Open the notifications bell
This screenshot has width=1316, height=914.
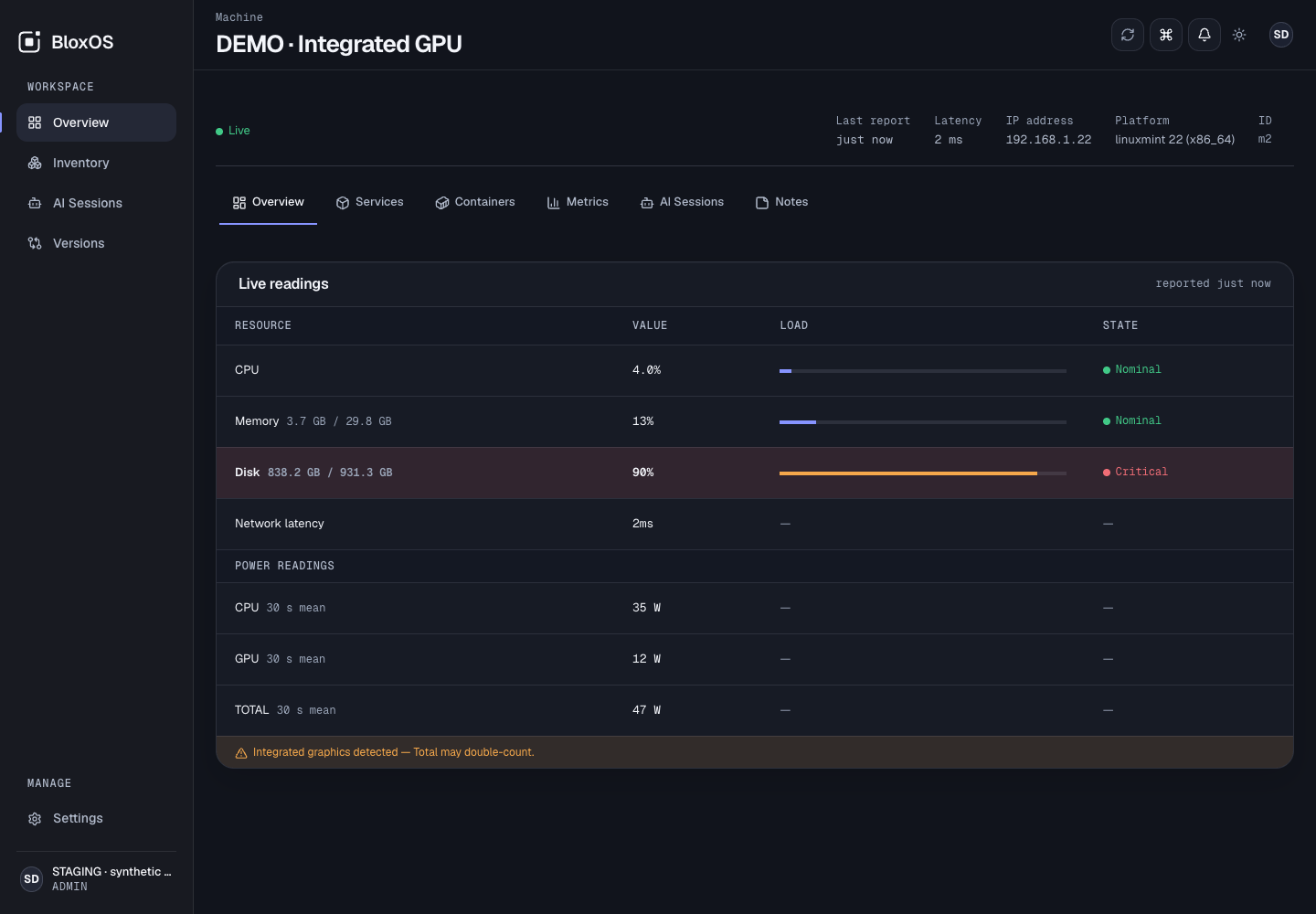click(x=1205, y=35)
